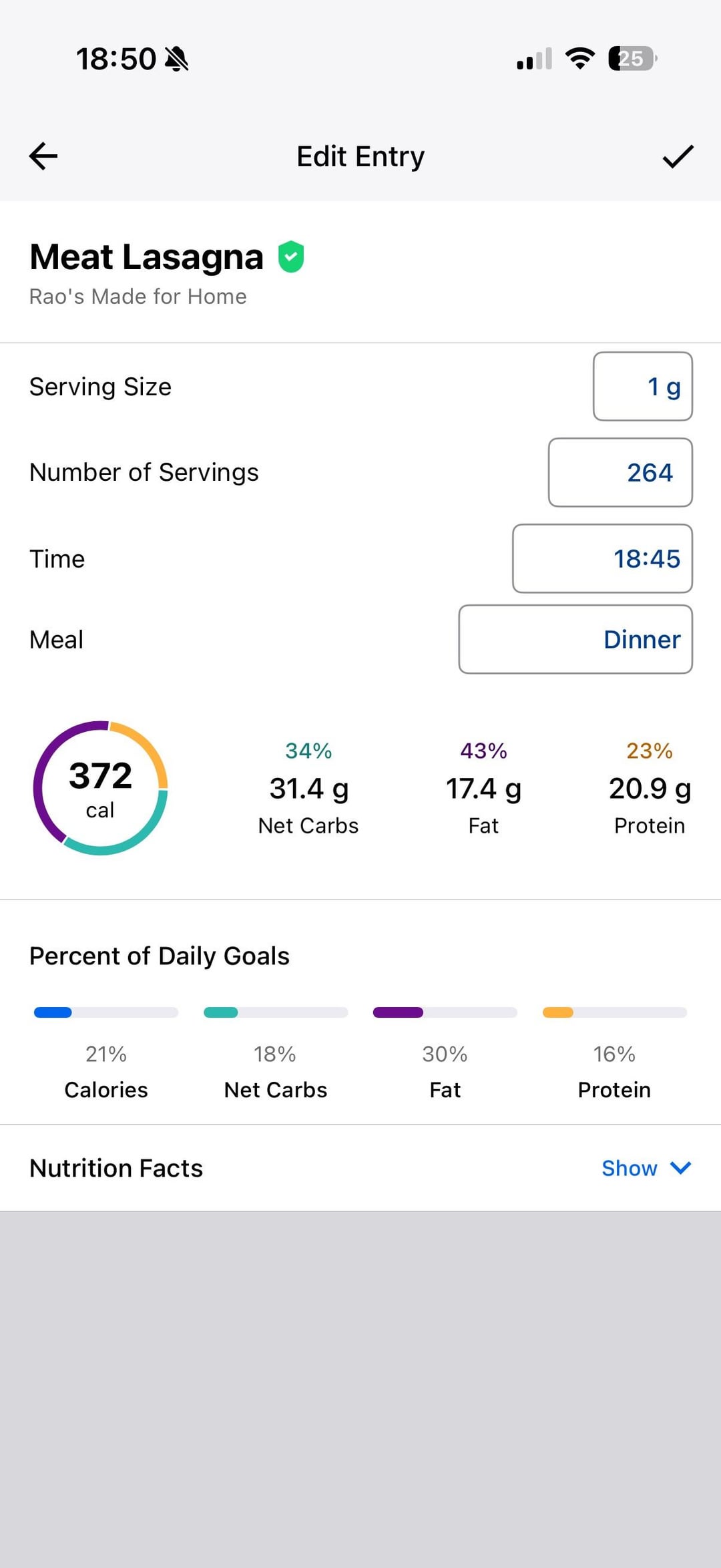Viewport: 721px width, 1568px height.
Task: Open the Meal dropdown showing Dinner
Action: pyautogui.click(x=575, y=639)
